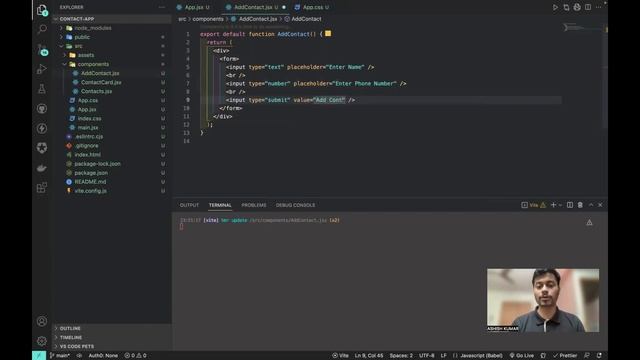This screenshot has width=640, height=360.
Task: Click the components breadcrumb segment
Action: [x=208, y=19]
